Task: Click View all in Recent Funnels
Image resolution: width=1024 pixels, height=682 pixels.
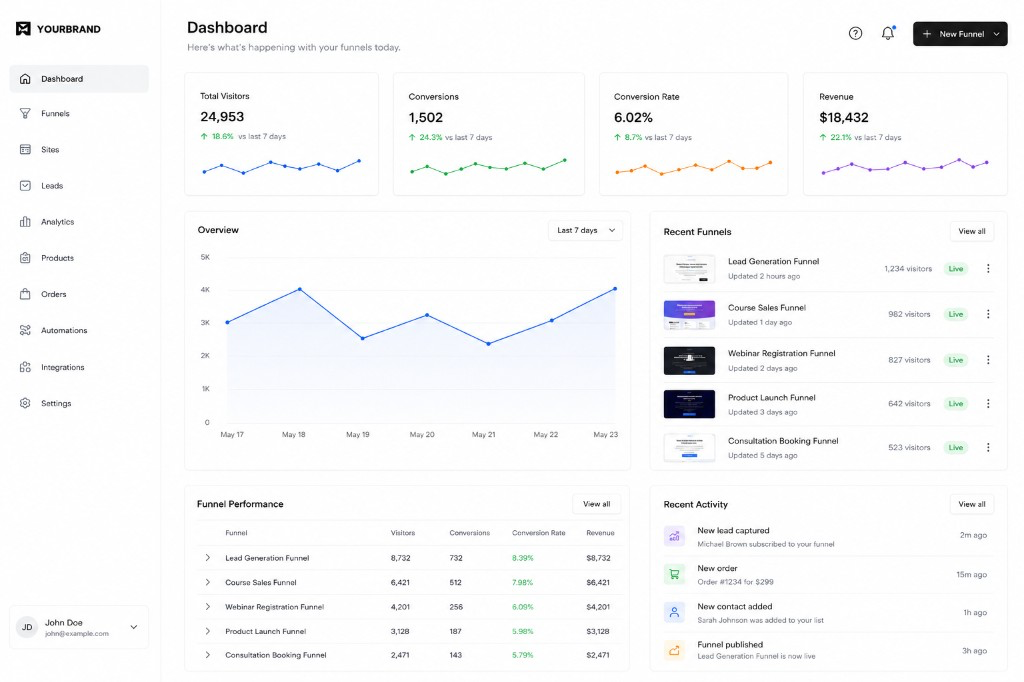Action: pyautogui.click(x=972, y=231)
